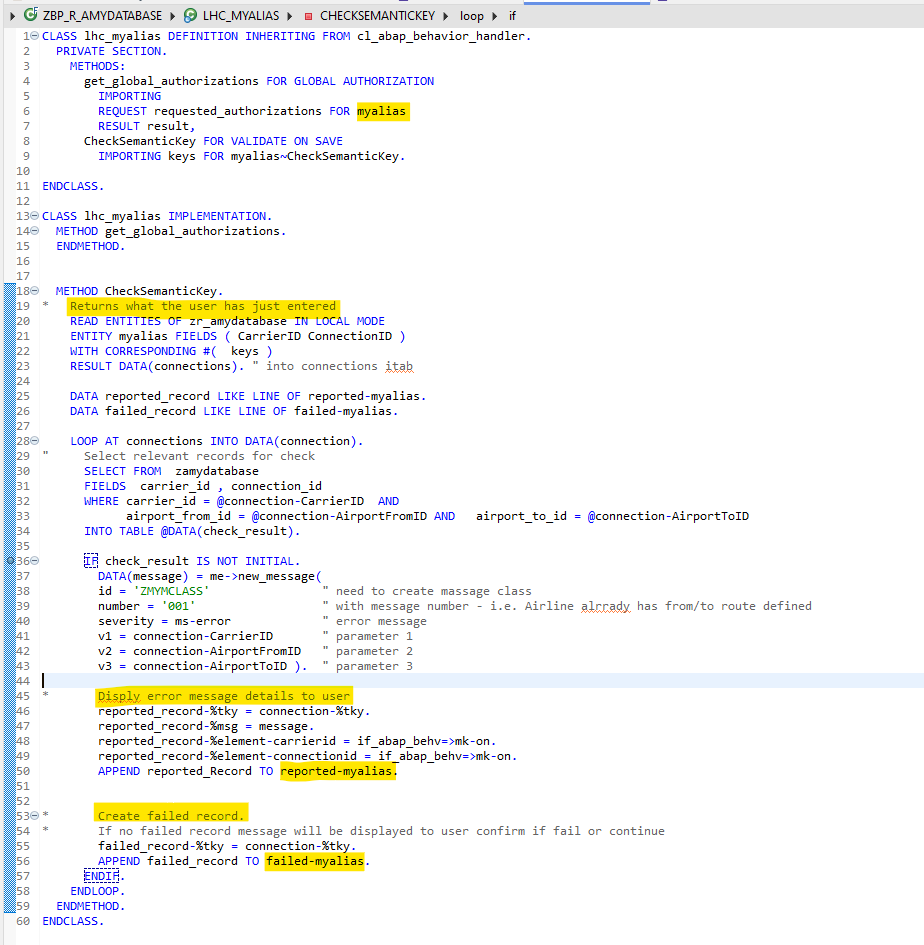Select ZBP_R_AMYDATABASE breadcrumb segment
This screenshot has height=945, width=924.
point(102,16)
